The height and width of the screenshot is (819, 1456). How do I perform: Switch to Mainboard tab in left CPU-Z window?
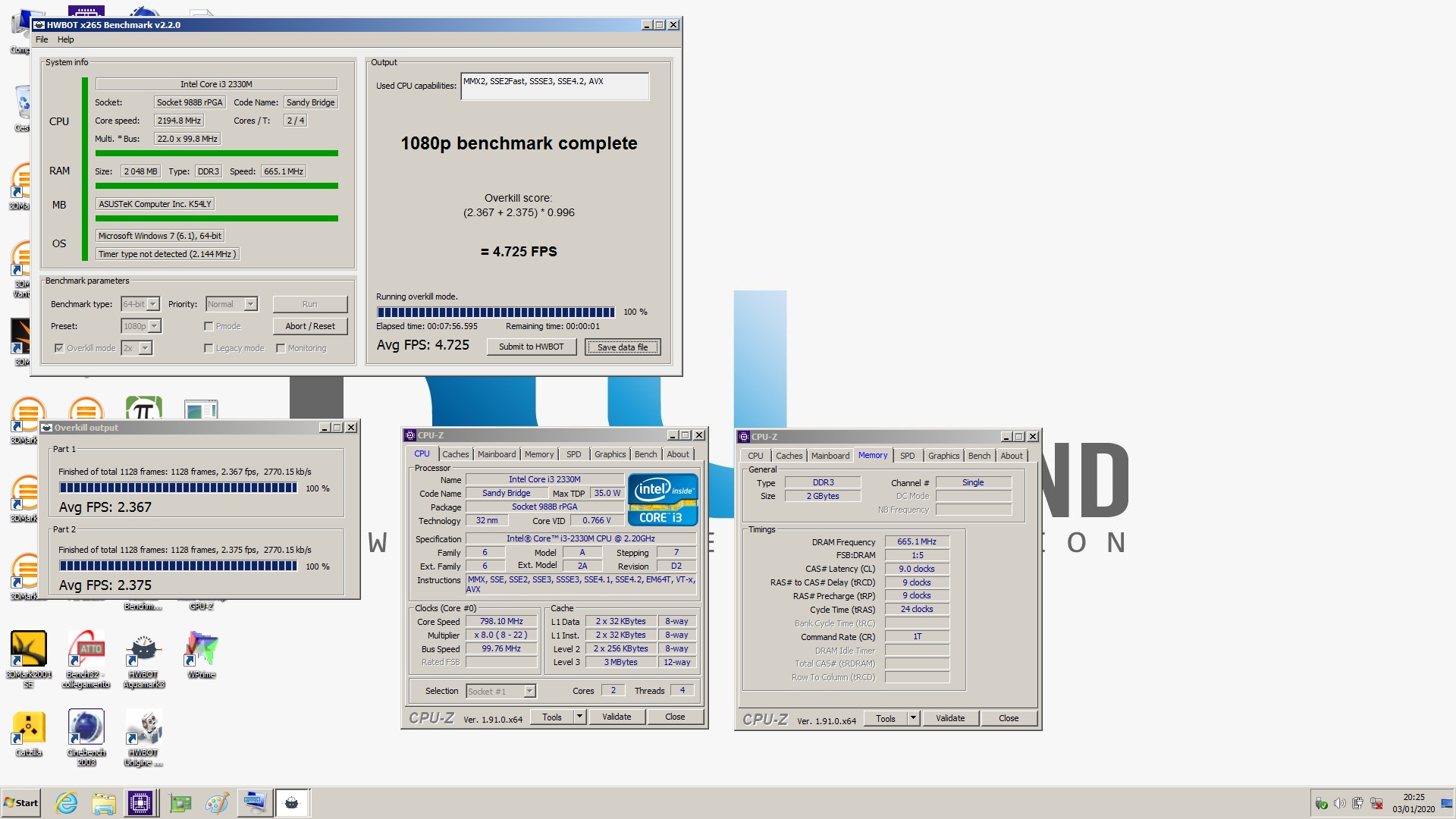(497, 454)
